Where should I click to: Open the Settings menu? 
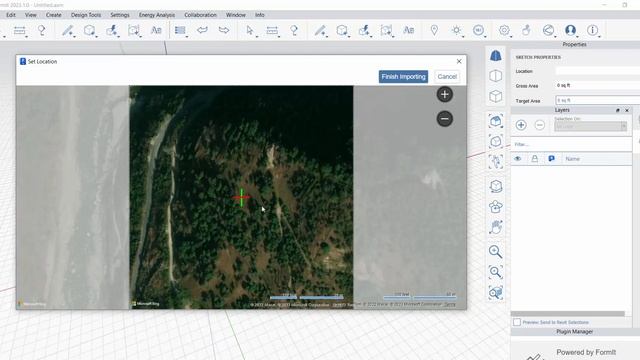coord(120,15)
